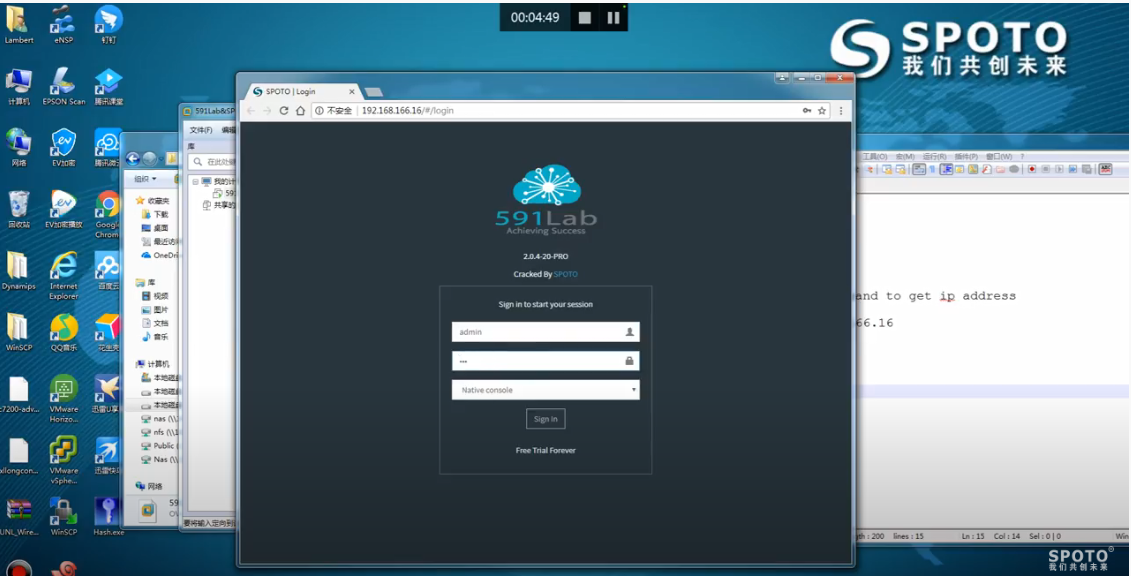Open the QQ Music (QQ音乐) shortcut
1131x576 pixels.
[63, 332]
